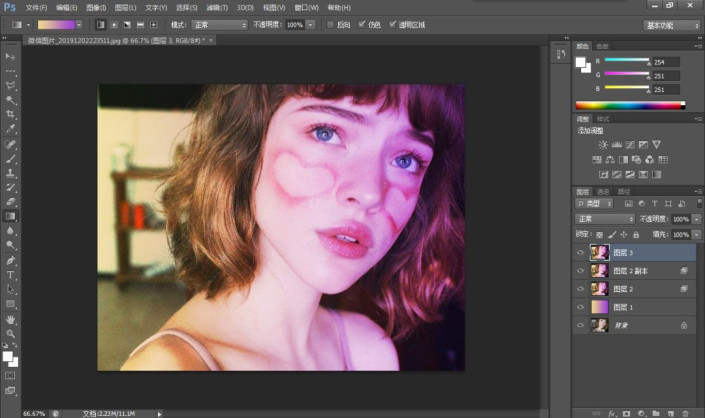This screenshot has width=705, height=418.
Task: Open the gradient preview editor
Action: [56, 25]
